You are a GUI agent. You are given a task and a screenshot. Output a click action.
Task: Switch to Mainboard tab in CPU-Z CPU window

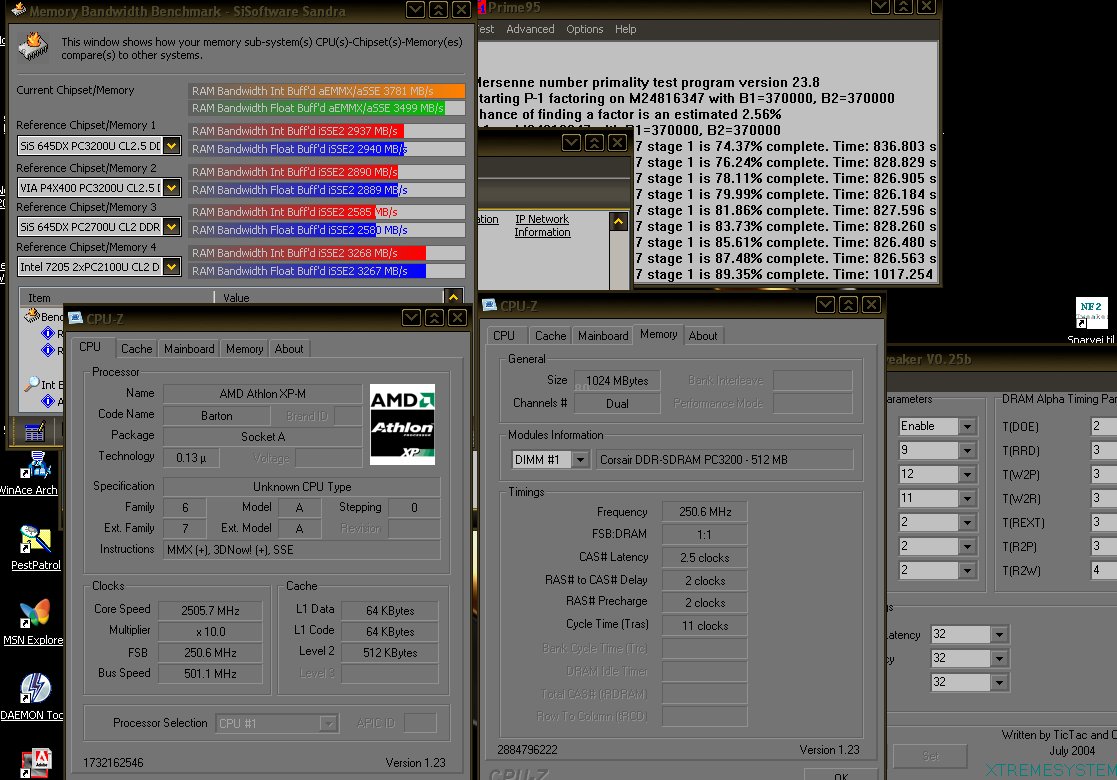coord(189,348)
